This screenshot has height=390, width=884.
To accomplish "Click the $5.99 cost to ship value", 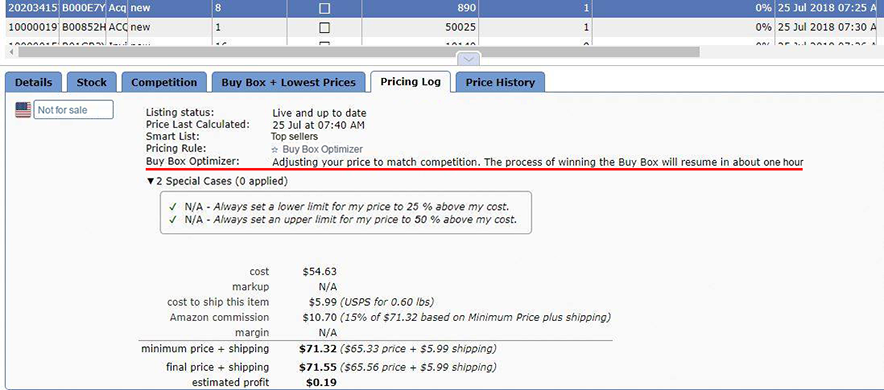I will (x=322, y=302).
